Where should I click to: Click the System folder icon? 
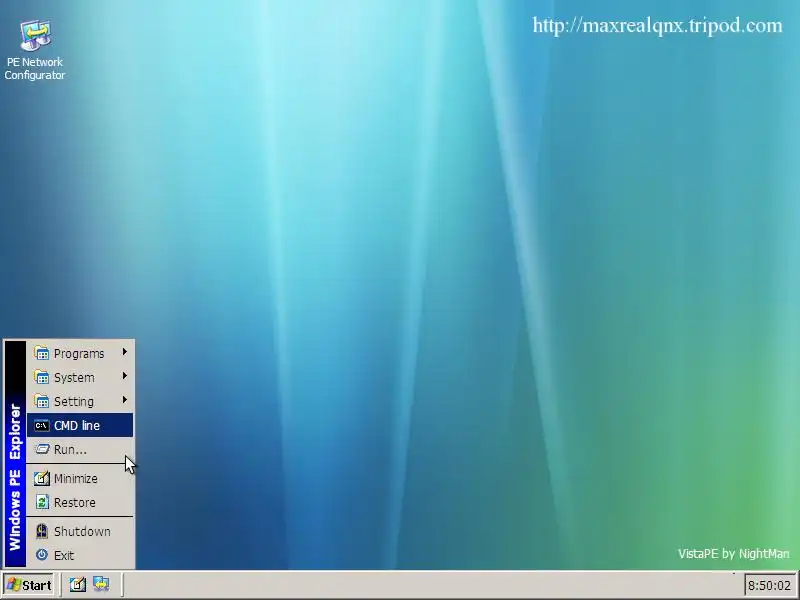pyautogui.click(x=41, y=377)
